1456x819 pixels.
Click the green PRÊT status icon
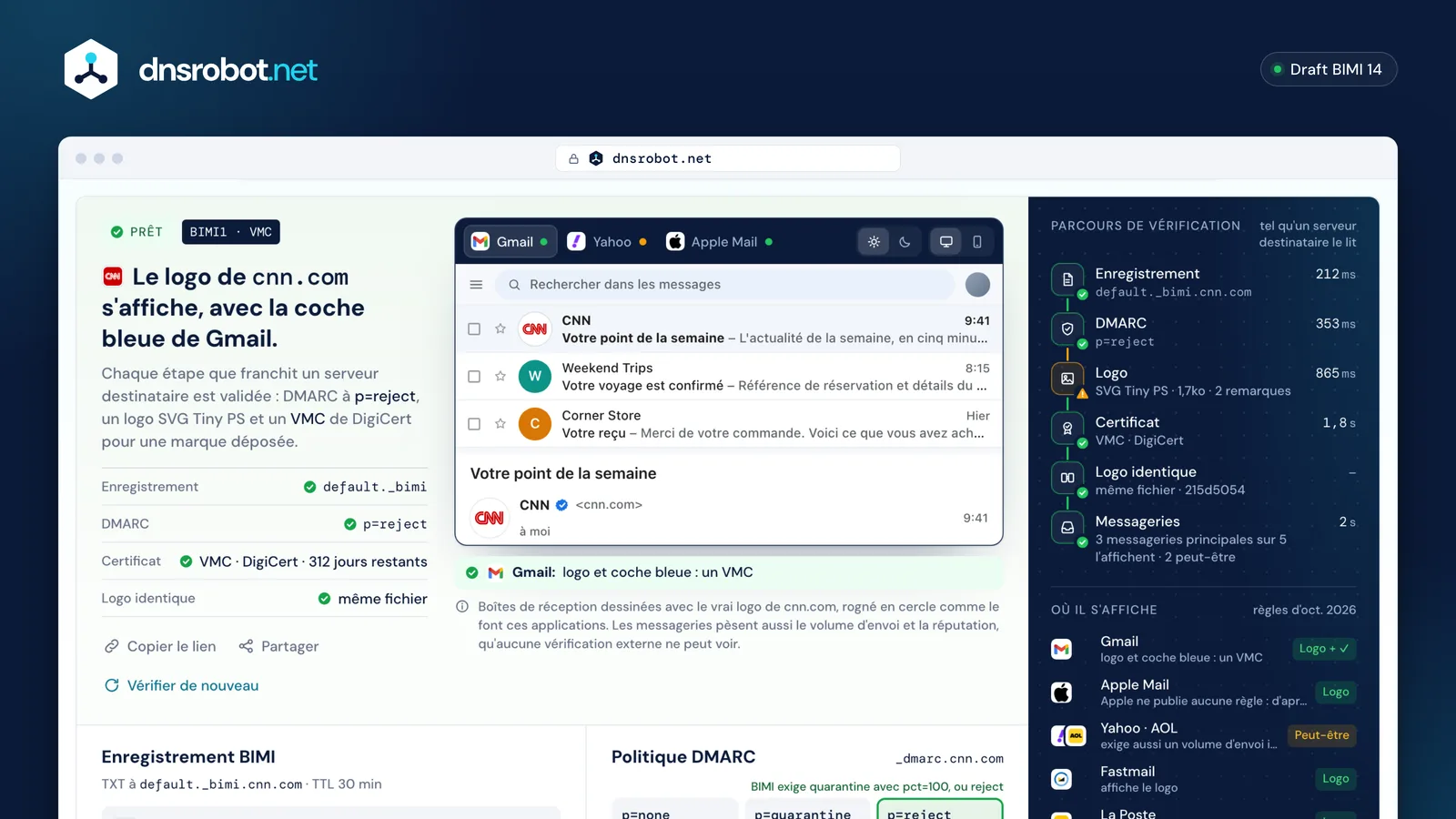tap(116, 232)
